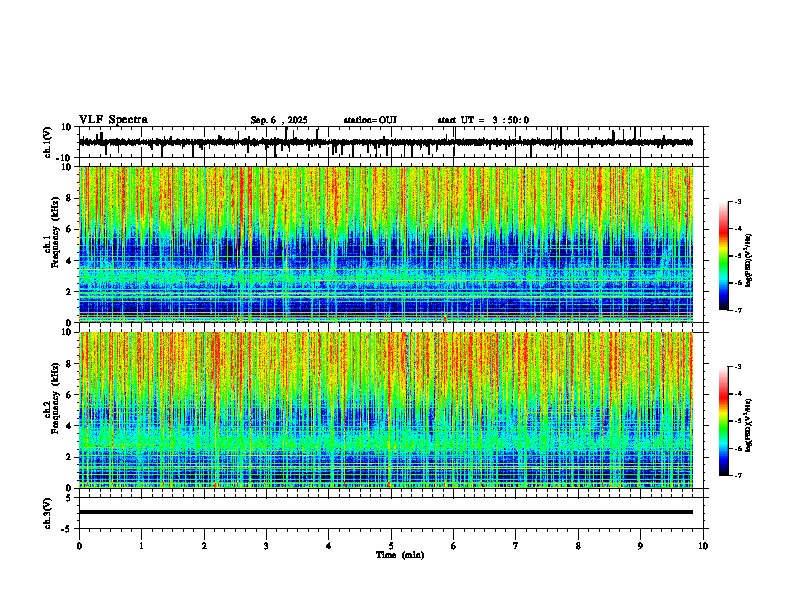Click time axis tick label "7"
792x612 pixels.
pos(516,546)
